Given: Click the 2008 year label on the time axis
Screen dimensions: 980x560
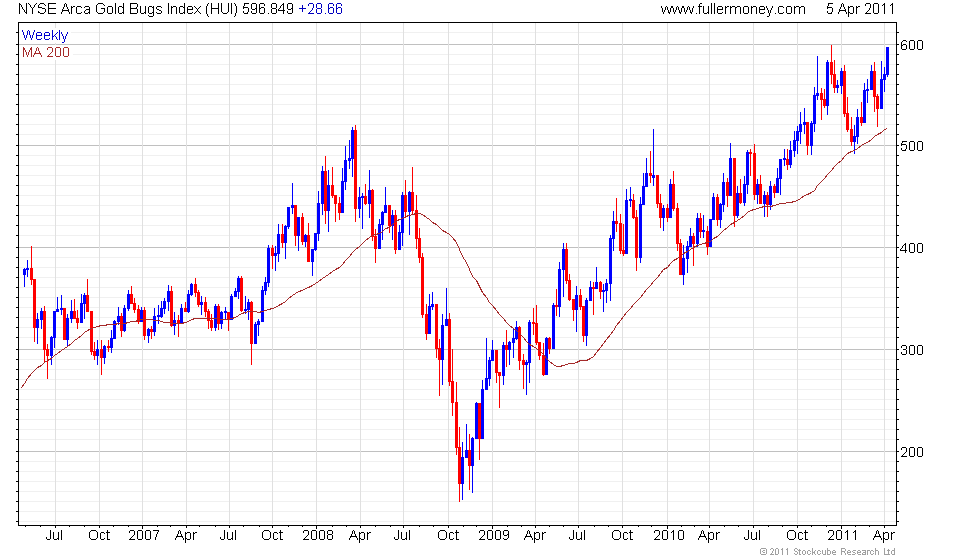Looking at the screenshot, I should pos(318,535).
